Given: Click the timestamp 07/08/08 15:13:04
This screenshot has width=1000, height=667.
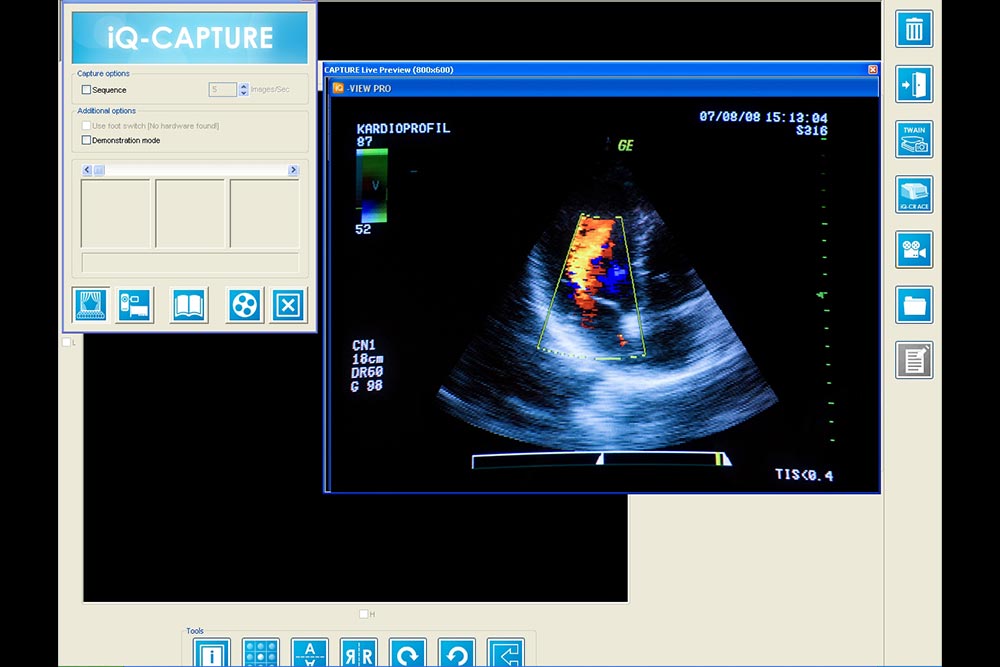Looking at the screenshot, I should point(763,117).
